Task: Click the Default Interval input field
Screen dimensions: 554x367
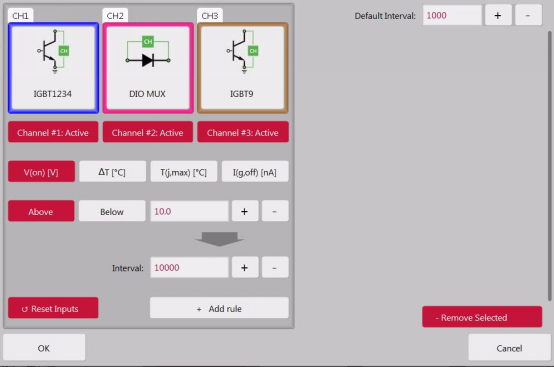Action: point(452,15)
